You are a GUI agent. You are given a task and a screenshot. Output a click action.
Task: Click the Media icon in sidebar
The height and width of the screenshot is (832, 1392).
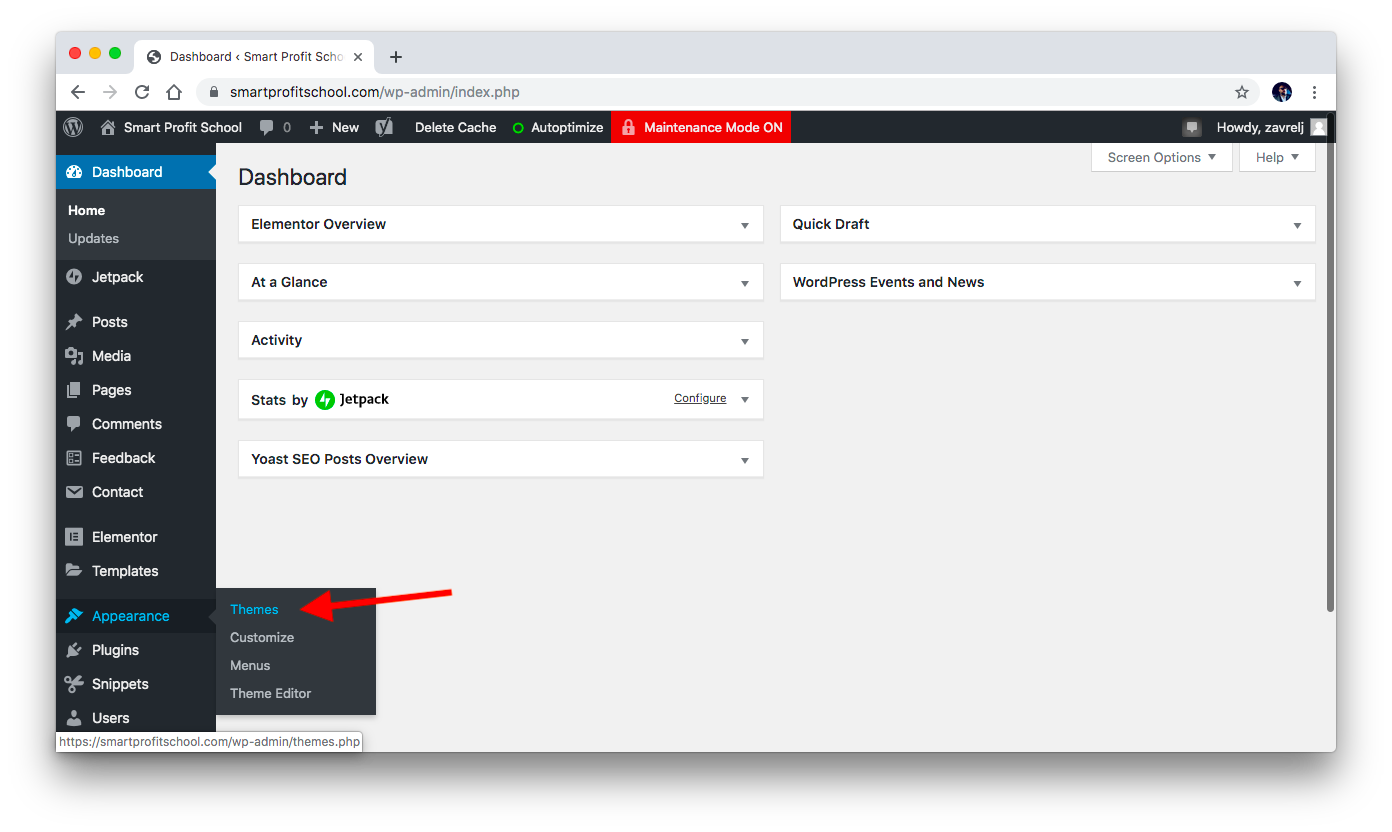pos(74,356)
